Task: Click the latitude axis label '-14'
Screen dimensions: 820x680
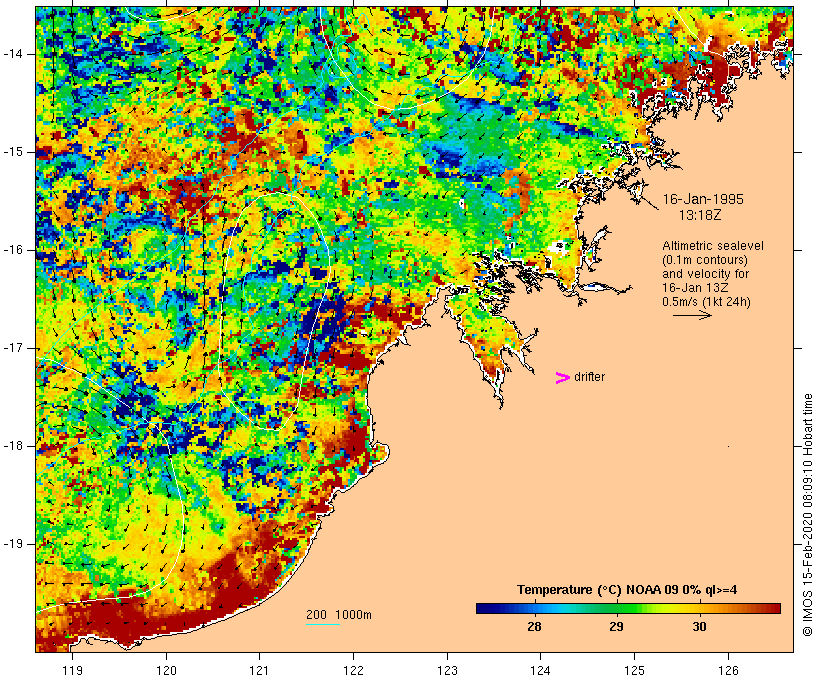Action: coord(13,54)
